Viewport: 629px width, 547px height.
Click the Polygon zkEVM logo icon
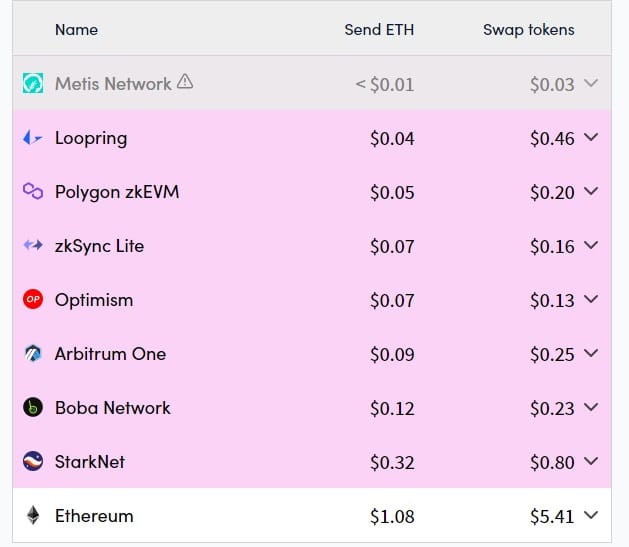click(x=33, y=191)
